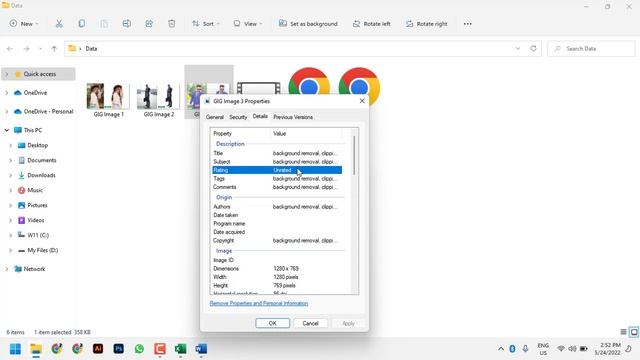Open Photoshop from the taskbar
Image resolution: width=640 pixels, height=360 pixels.
(119, 349)
